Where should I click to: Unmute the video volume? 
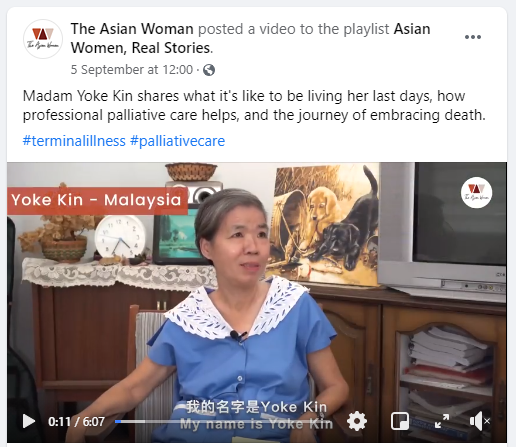click(x=479, y=421)
